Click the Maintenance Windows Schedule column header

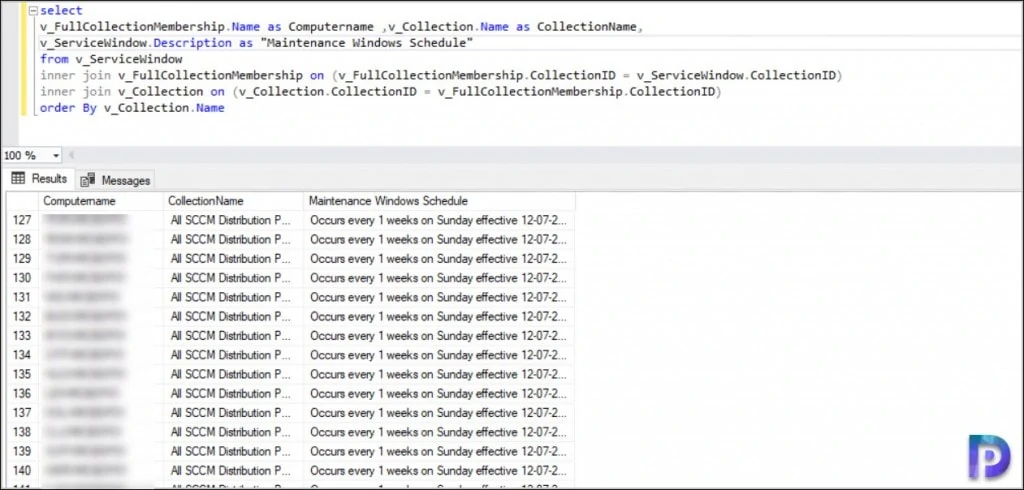[x=440, y=201]
